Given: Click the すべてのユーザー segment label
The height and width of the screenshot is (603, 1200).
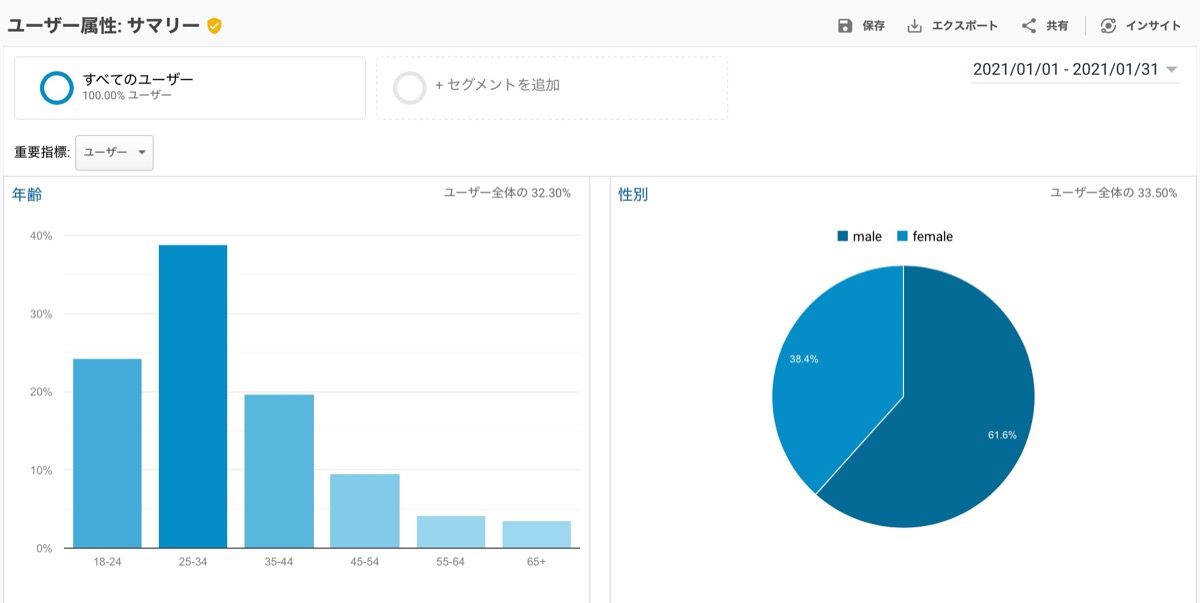Looking at the screenshot, I should (x=138, y=79).
